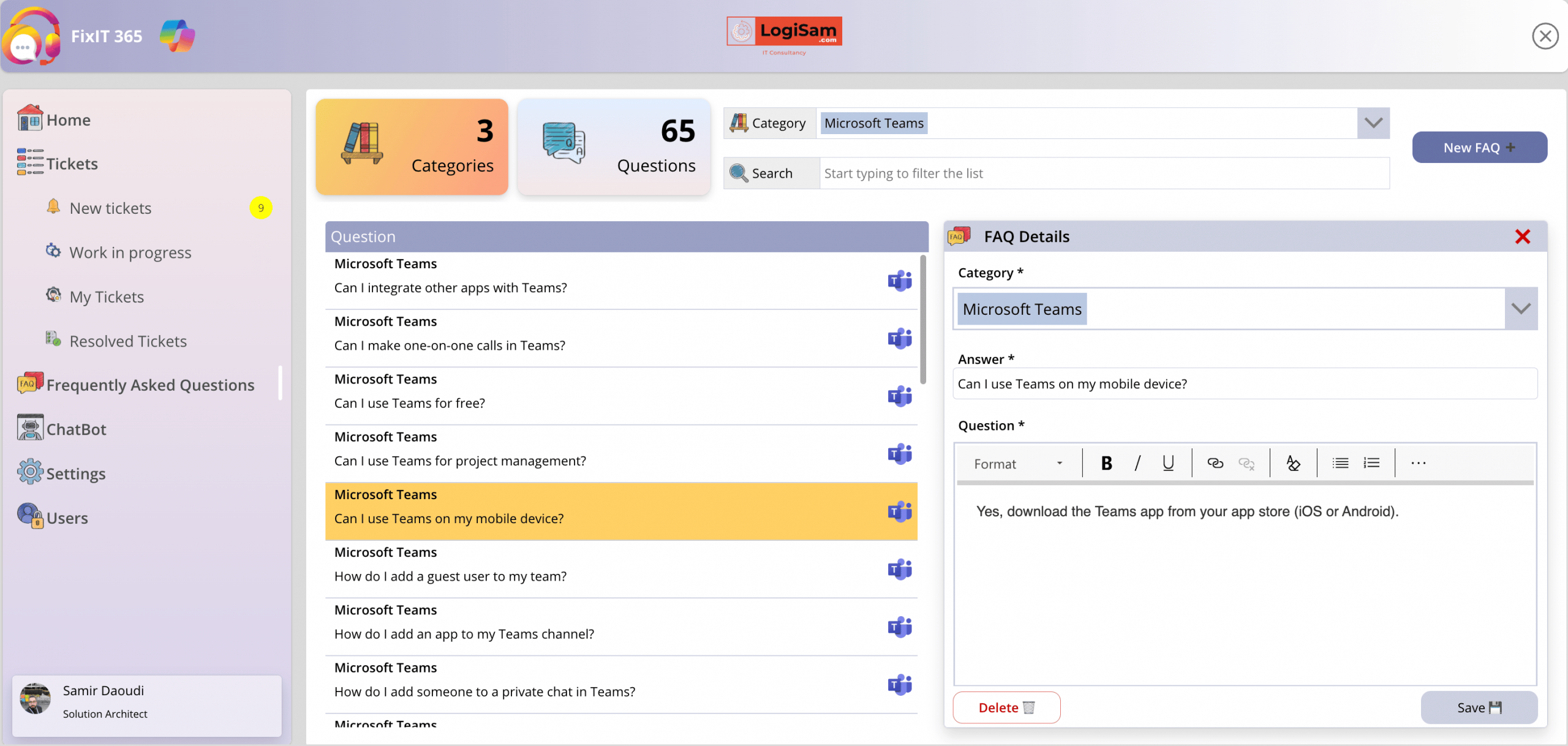Click Teams icon on 'guest user' row
Viewport: 1568px width, 746px height.
(x=900, y=569)
